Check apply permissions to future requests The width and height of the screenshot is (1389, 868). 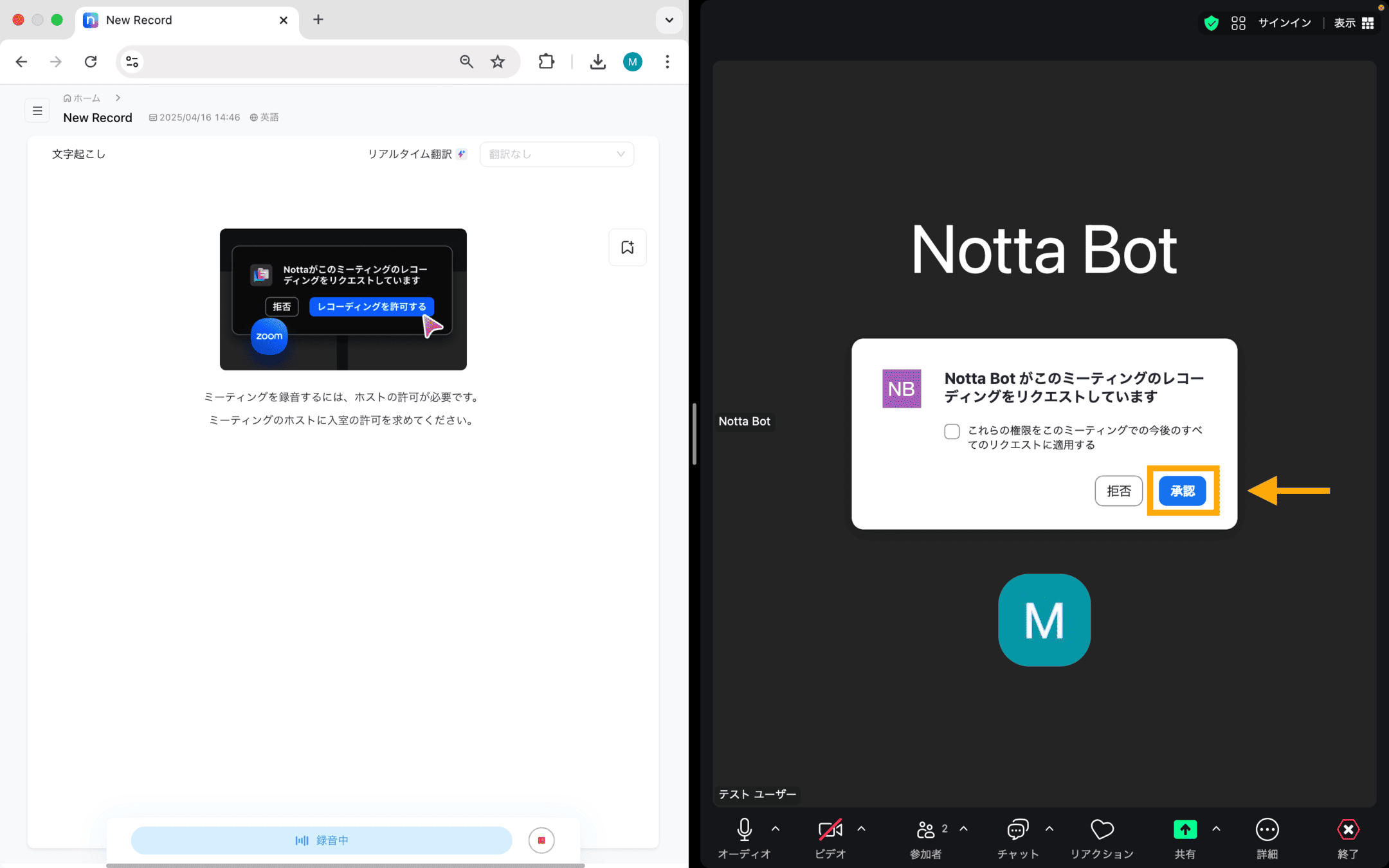(x=952, y=431)
